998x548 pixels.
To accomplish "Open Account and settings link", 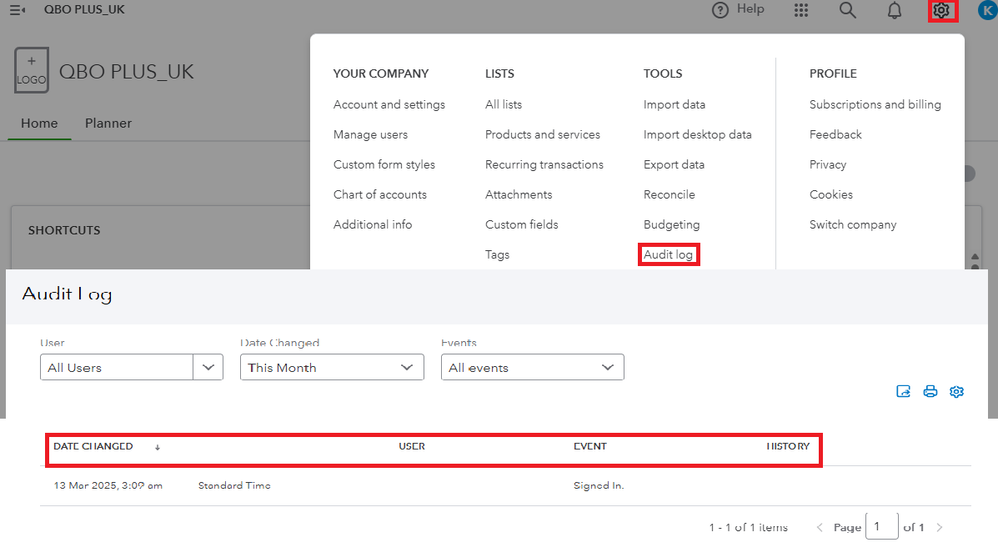I will 389,105.
